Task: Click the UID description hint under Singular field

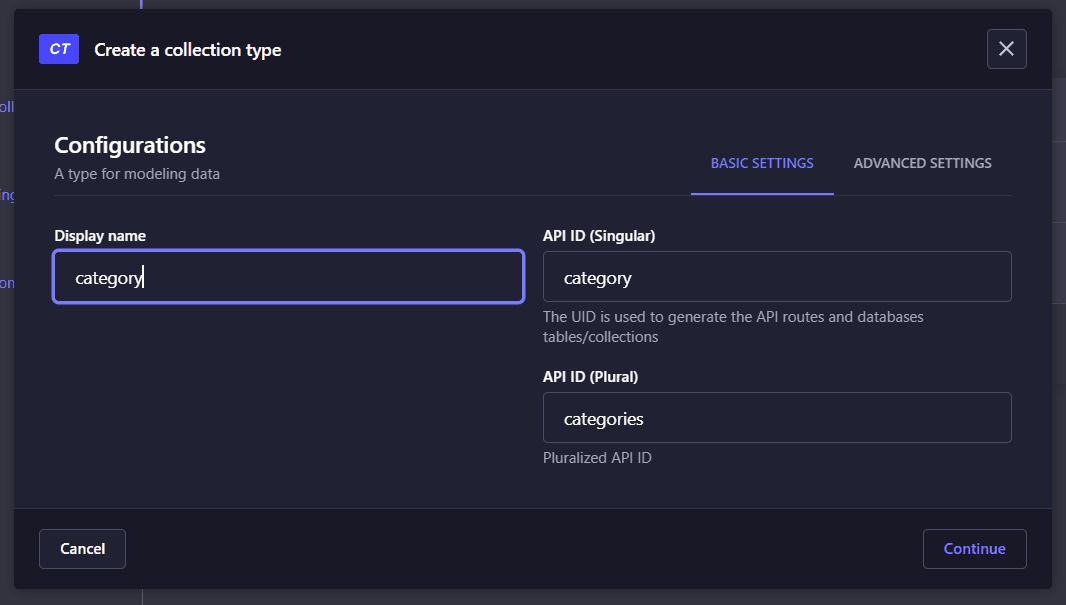Action: point(733,327)
